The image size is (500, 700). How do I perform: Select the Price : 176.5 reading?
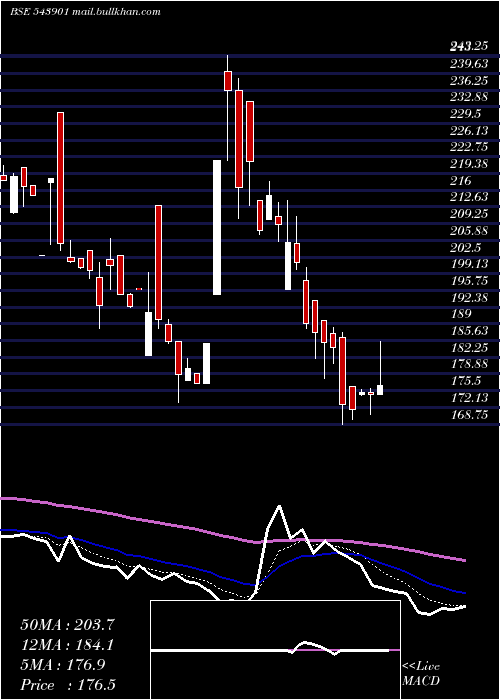(68, 685)
